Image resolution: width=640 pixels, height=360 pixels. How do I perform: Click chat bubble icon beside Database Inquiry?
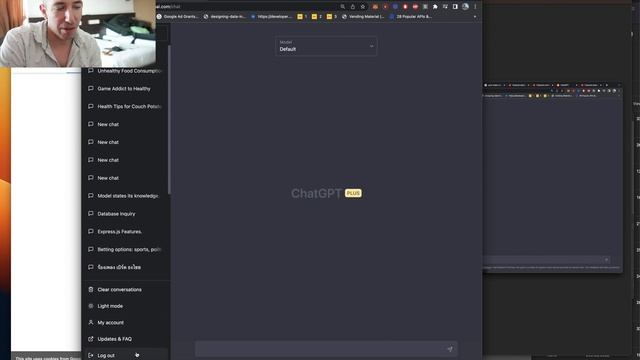(91, 213)
